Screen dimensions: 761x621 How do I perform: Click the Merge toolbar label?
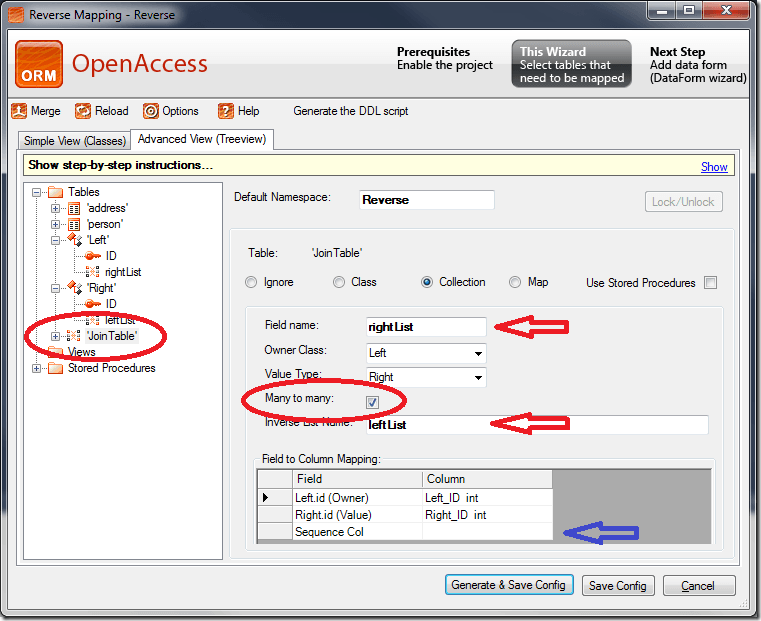click(46, 111)
